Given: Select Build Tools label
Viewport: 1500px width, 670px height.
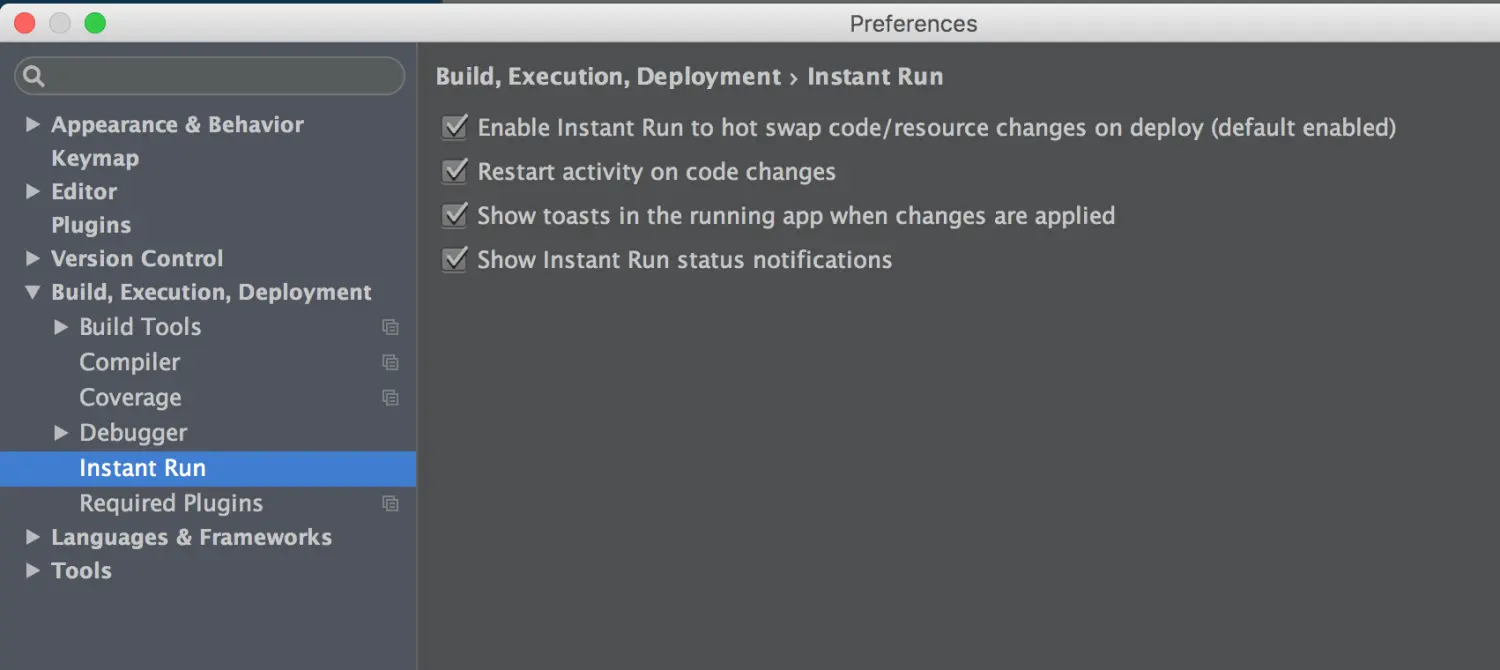Looking at the screenshot, I should 140,327.
